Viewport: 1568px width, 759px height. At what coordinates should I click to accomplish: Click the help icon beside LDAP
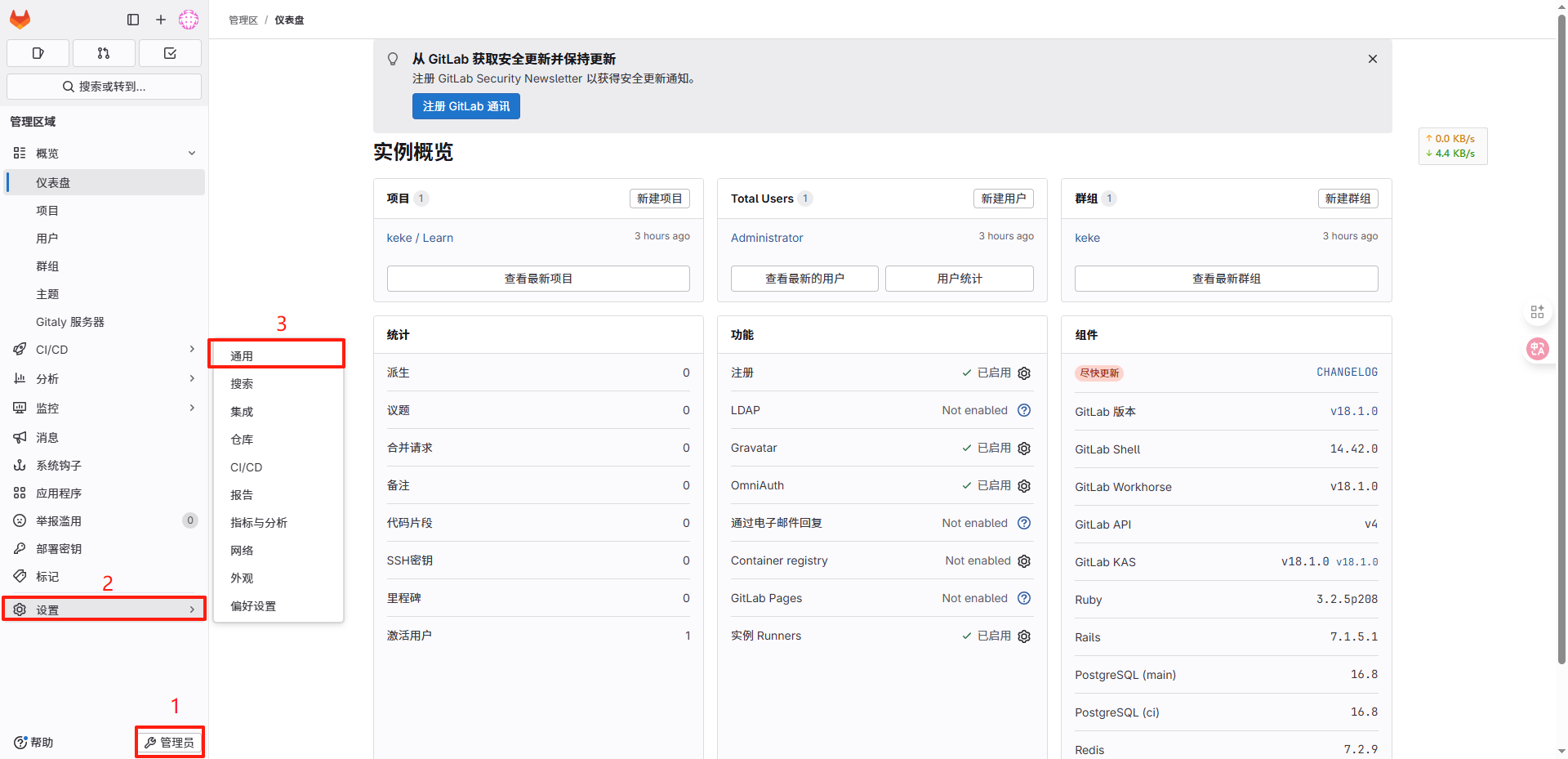point(1024,410)
